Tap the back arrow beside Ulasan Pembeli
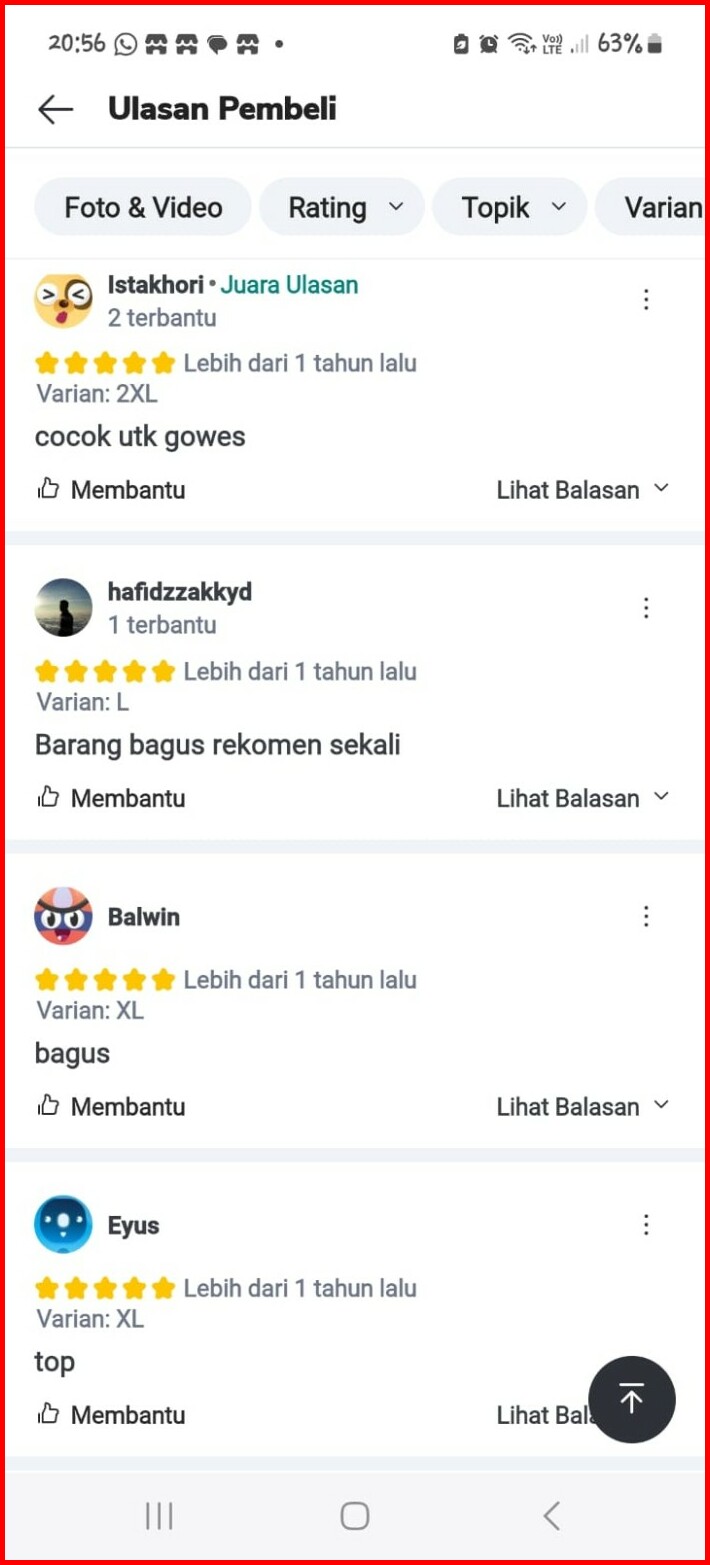This screenshot has width=710, height=1565. (x=55, y=109)
